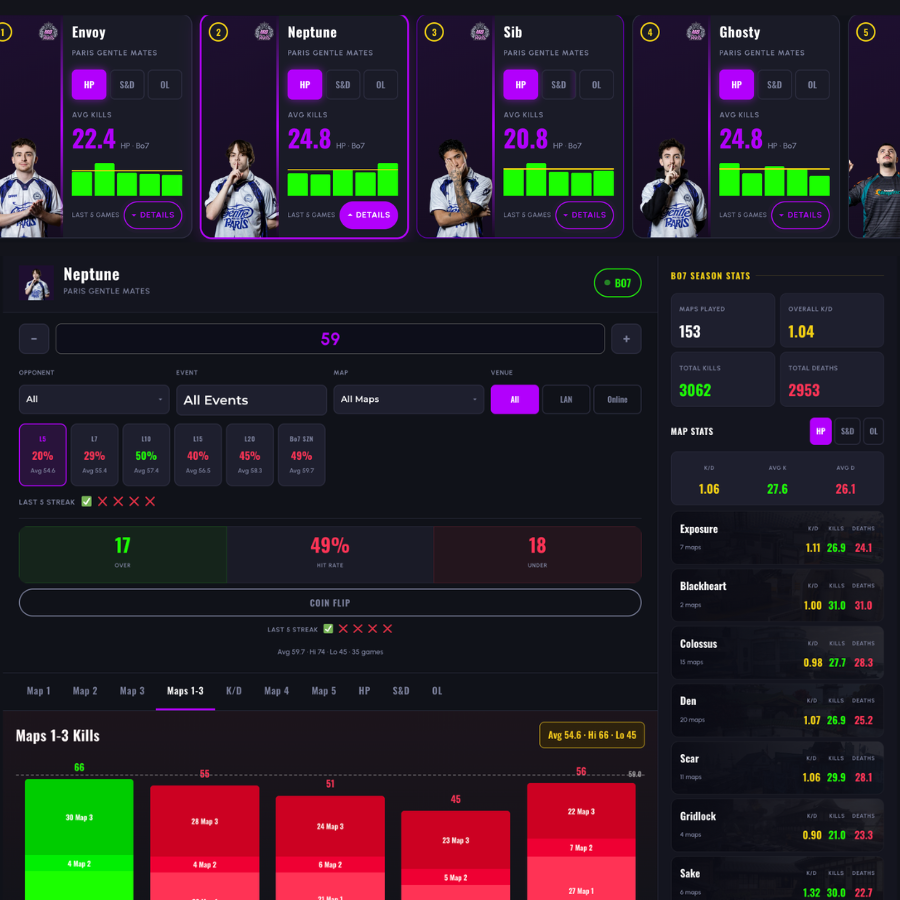900x900 pixels.
Task: Open the Den map row
Action: 777,709
